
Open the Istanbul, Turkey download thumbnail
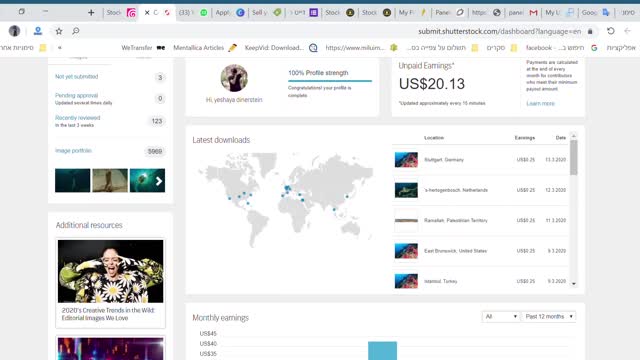[406, 281]
